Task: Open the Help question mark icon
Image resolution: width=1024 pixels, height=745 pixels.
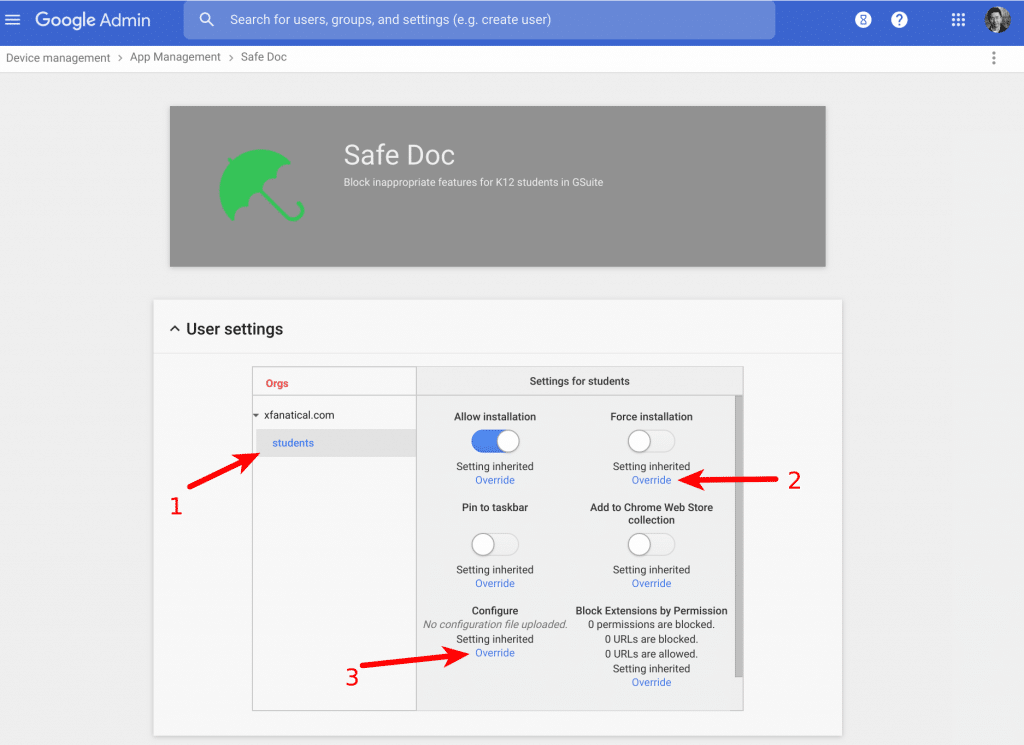Action: (899, 20)
